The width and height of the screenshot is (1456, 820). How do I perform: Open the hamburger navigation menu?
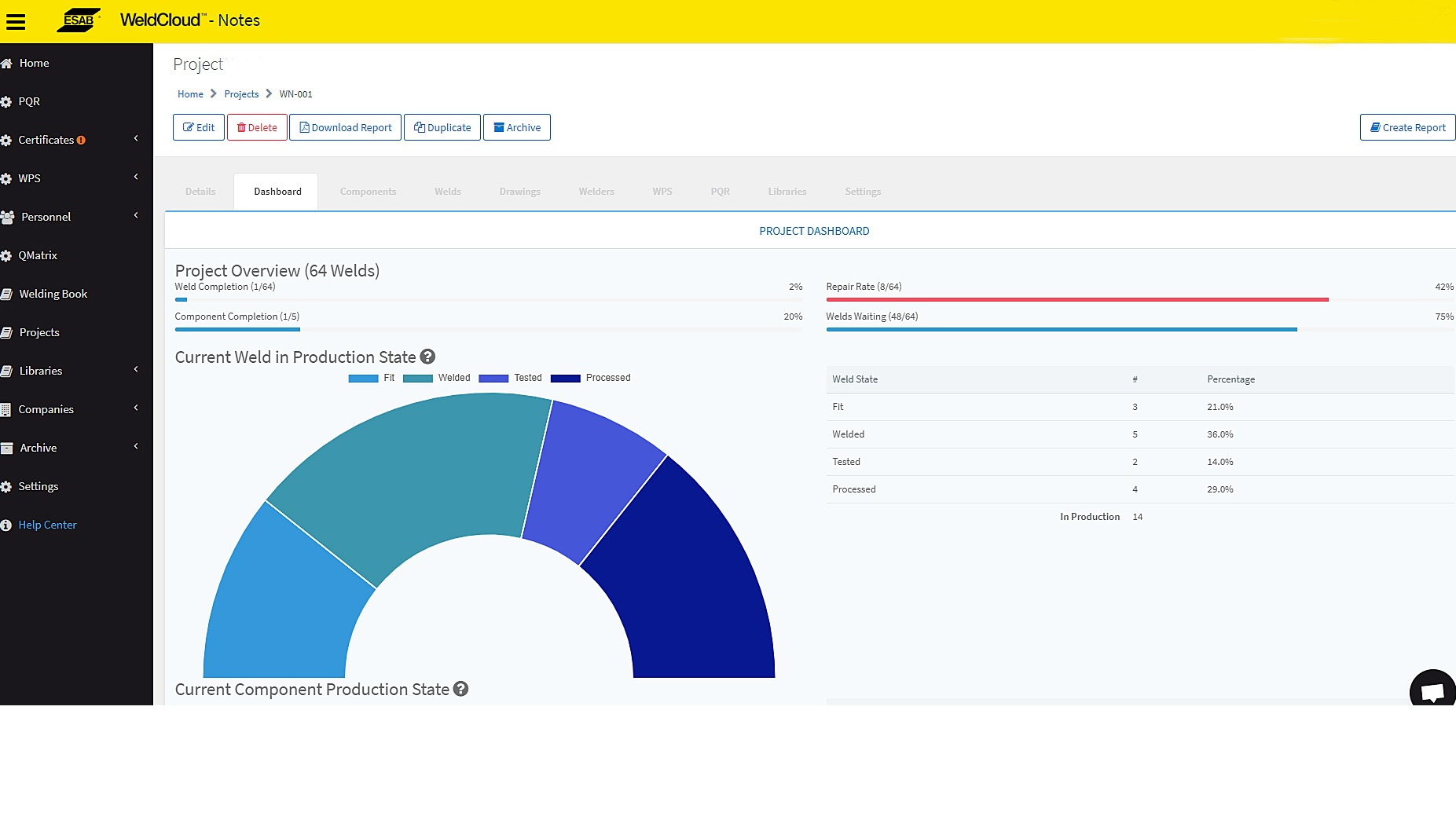[x=16, y=21]
